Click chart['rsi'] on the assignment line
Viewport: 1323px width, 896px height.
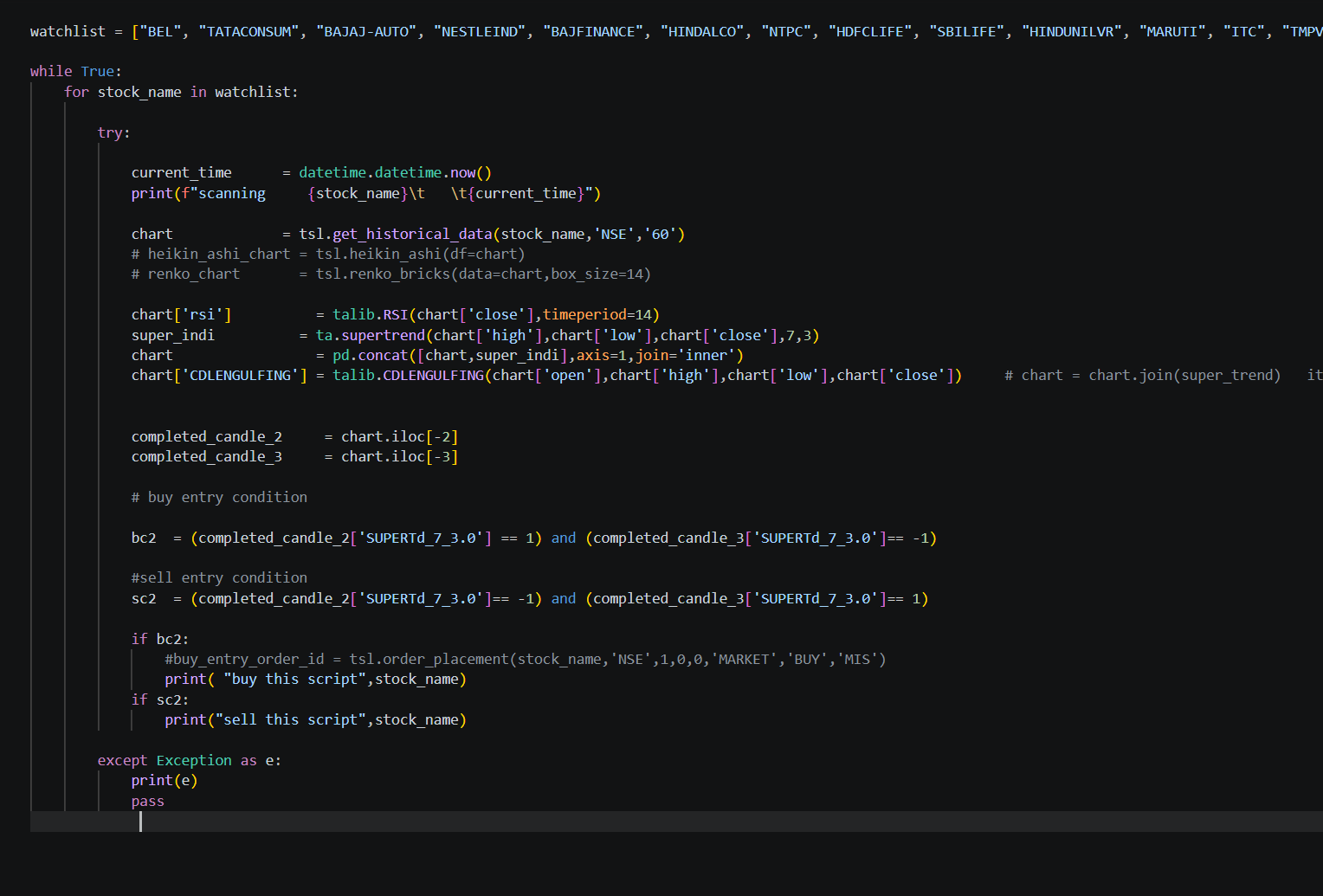[x=182, y=315]
